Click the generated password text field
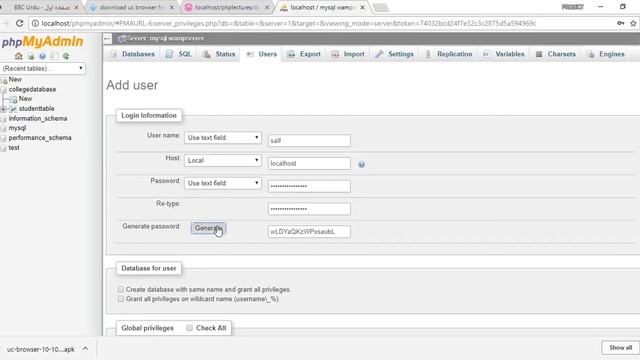The image size is (640, 360). (309, 231)
